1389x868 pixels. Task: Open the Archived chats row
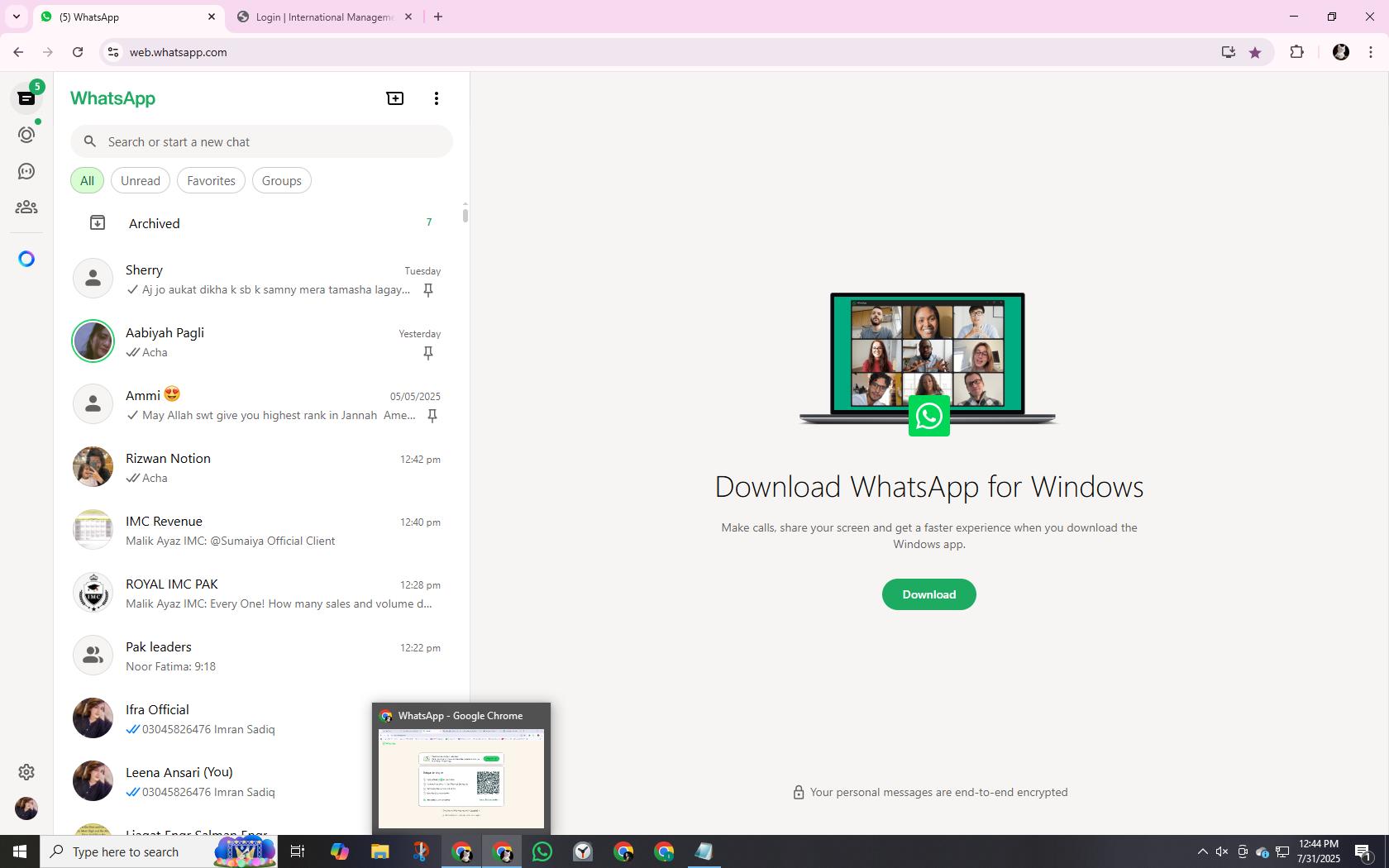261,223
